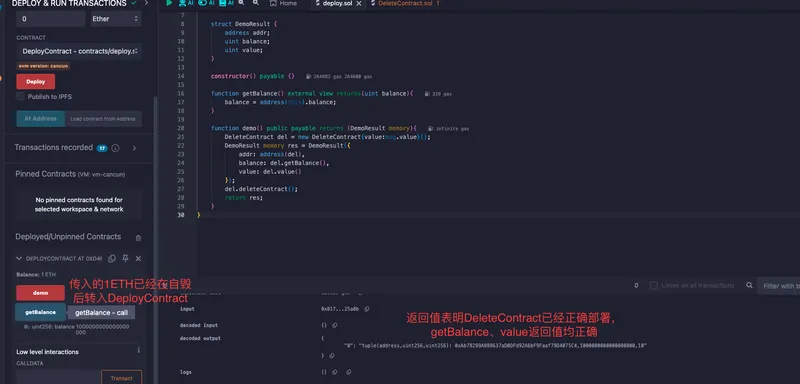Toggle Publish to IPFS checkbox
This screenshot has width=800, height=384.
pyautogui.click(x=20, y=96)
